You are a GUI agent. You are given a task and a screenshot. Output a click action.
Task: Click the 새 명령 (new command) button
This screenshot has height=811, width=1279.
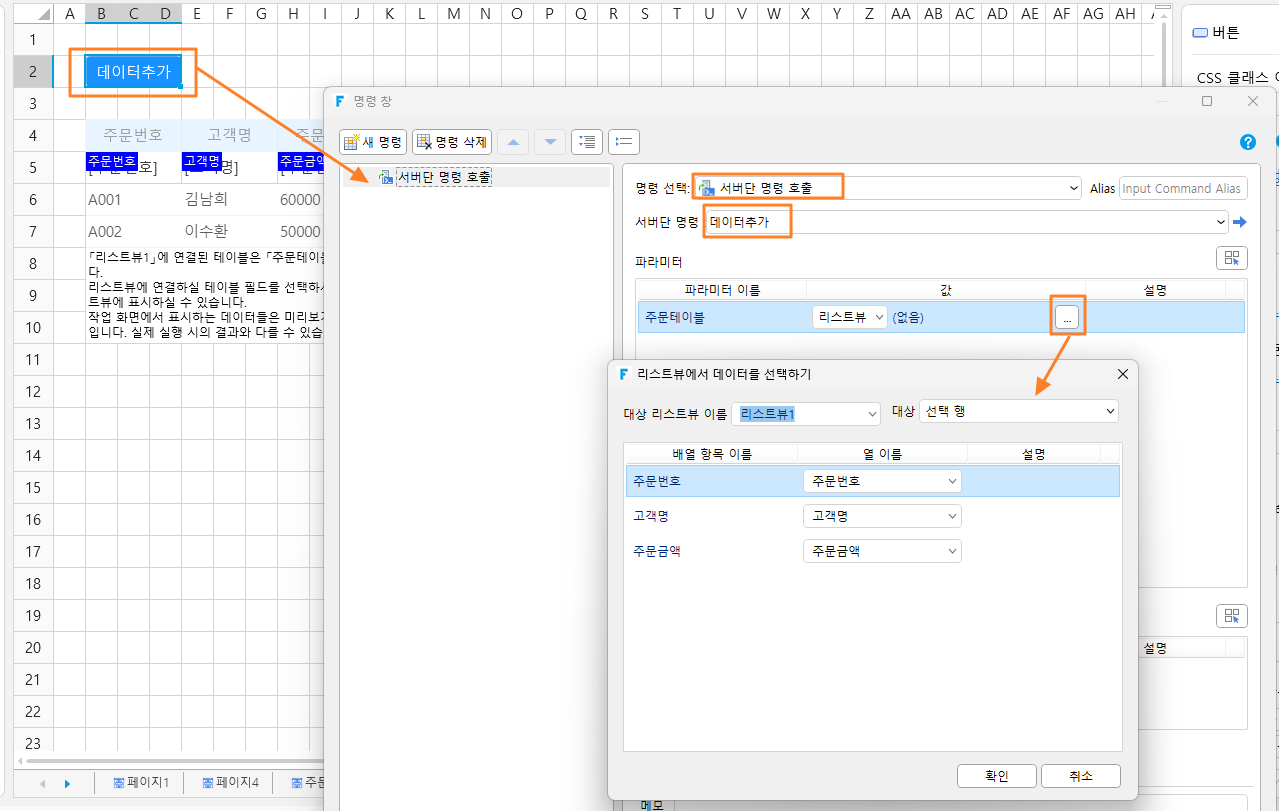point(373,142)
